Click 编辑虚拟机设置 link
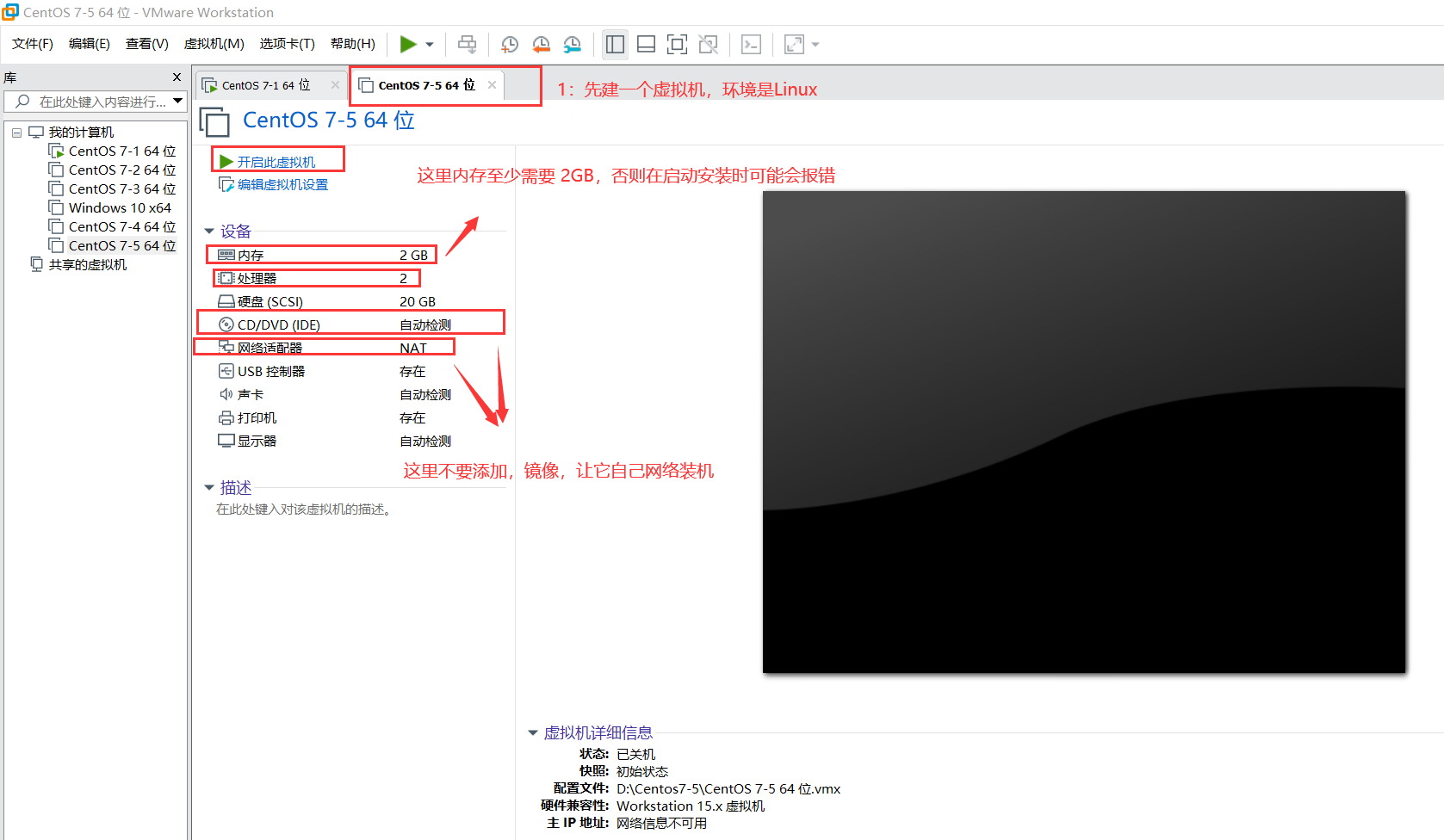Viewport: 1444px width, 840px height. [282, 184]
